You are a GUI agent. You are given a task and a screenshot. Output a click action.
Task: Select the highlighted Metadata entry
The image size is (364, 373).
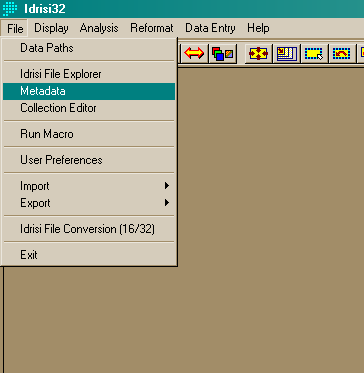pos(89,91)
